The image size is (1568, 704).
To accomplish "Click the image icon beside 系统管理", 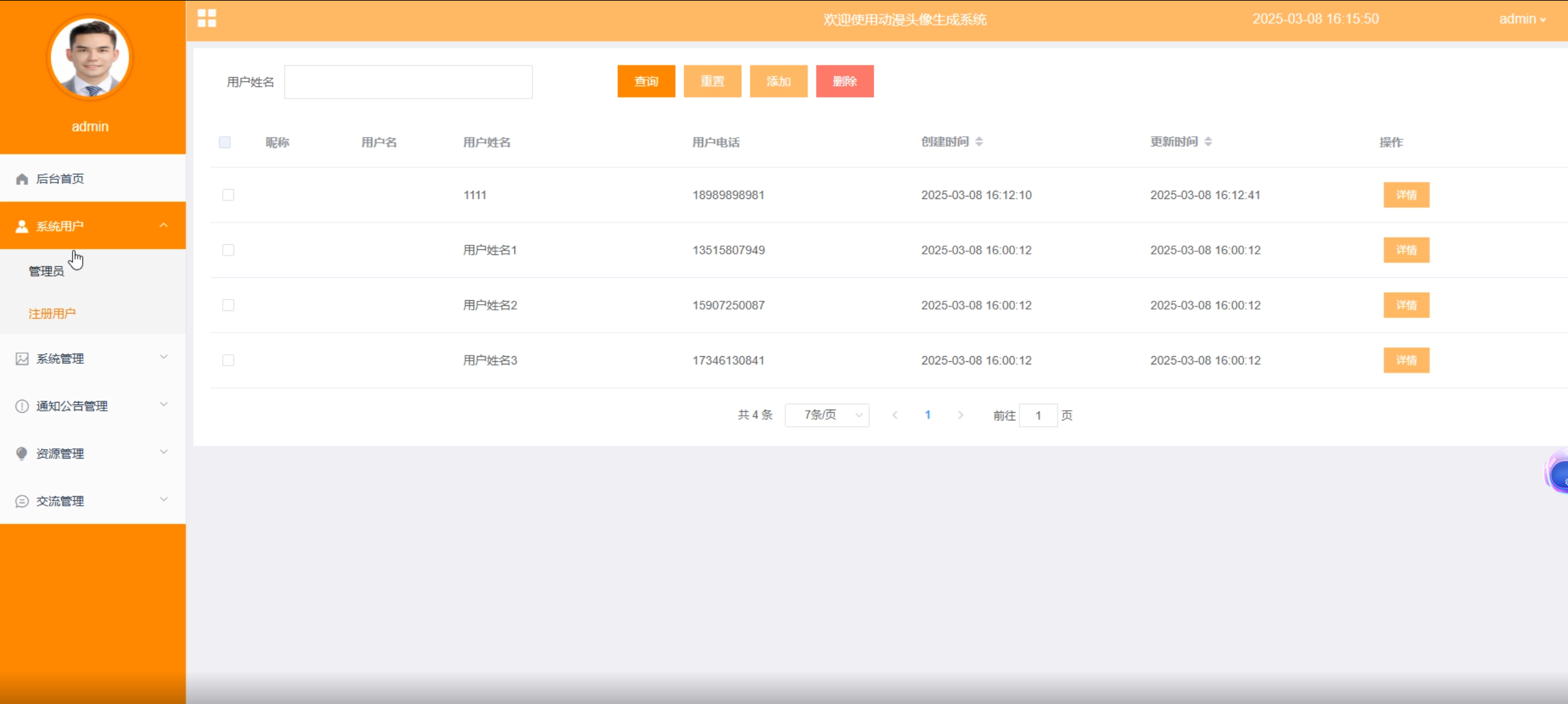I will 22,359.
